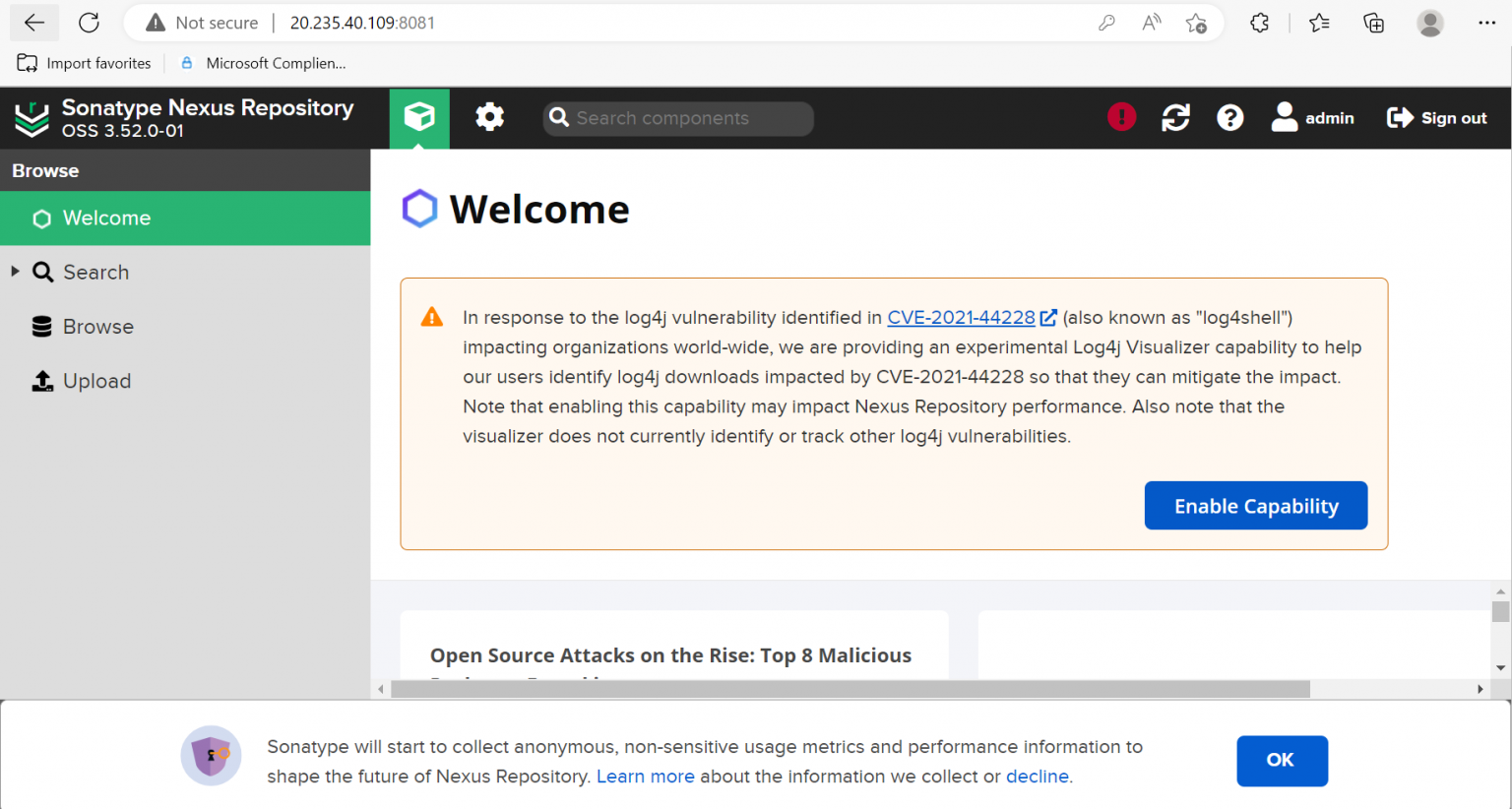Viewport: 1512px width, 809px height.
Task: Click the Enable Capability button
Action: pyautogui.click(x=1255, y=506)
